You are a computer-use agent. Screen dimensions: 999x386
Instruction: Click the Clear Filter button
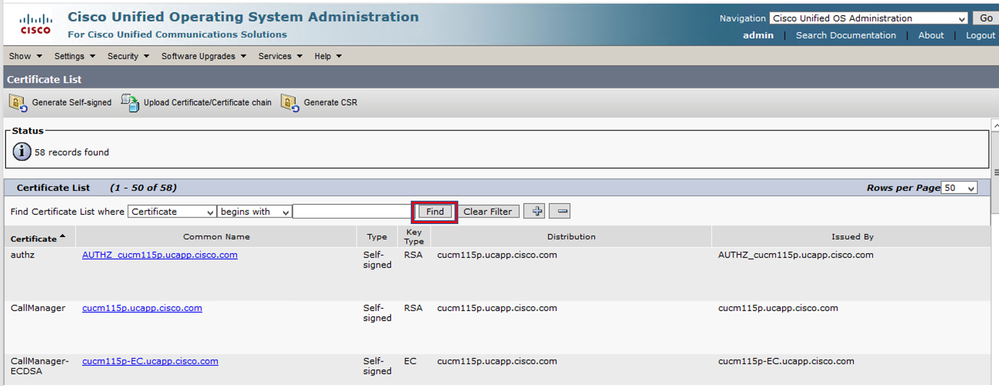click(487, 211)
